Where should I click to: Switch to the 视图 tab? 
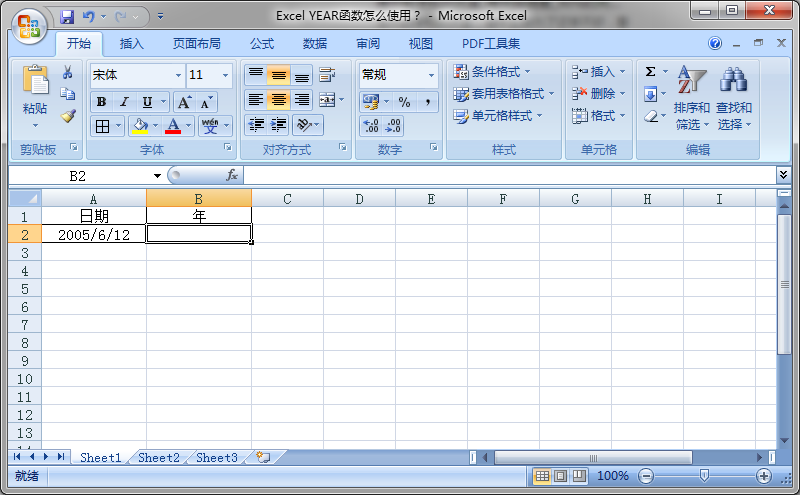coord(421,44)
